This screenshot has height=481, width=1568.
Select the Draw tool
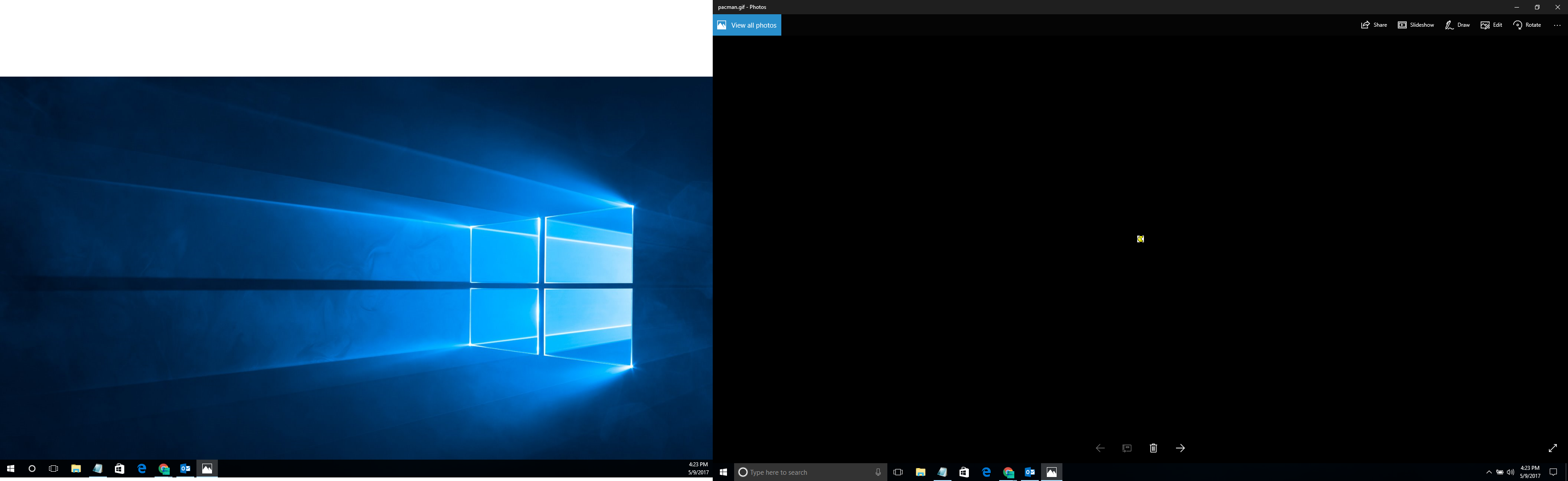pyautogui.click(x=1457, y=25)
